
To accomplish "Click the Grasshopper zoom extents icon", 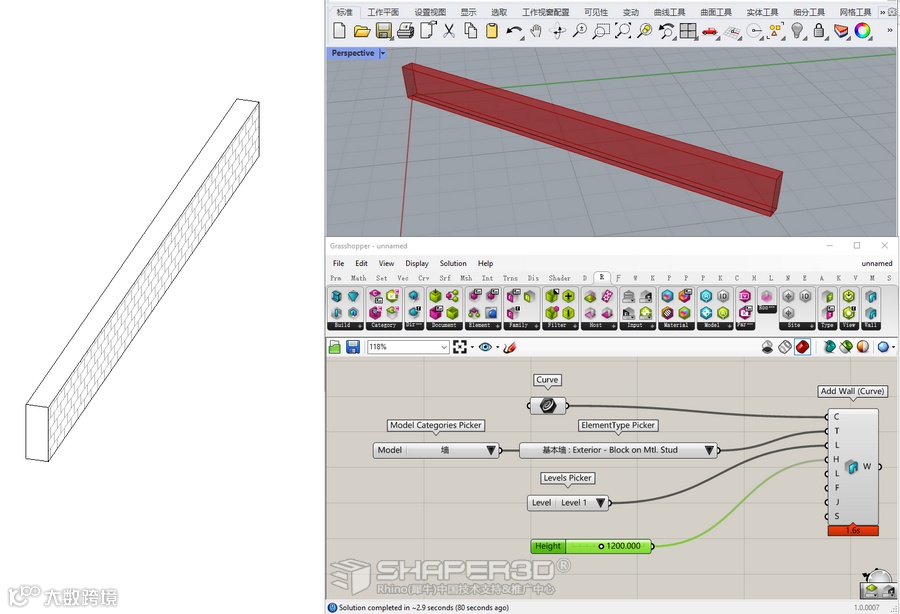I will click(460, 347).
